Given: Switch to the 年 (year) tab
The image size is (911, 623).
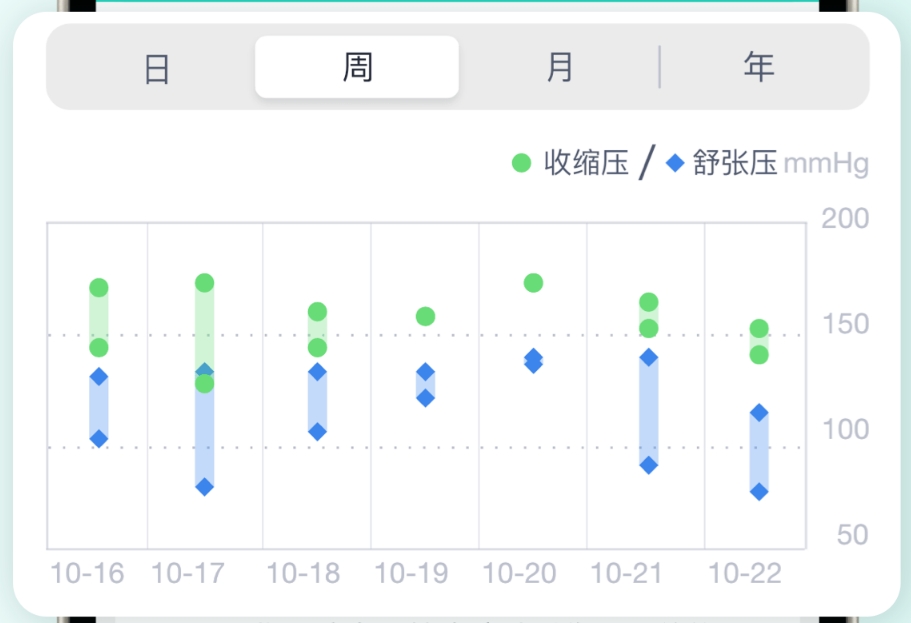Looking at the screenshot, I should 759,68.
